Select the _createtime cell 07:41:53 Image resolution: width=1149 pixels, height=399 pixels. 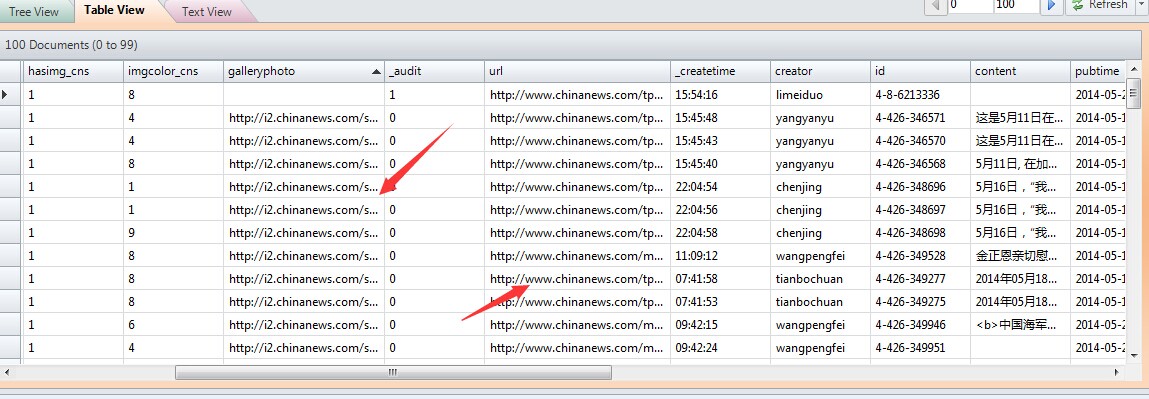click(x=720, y=302)
